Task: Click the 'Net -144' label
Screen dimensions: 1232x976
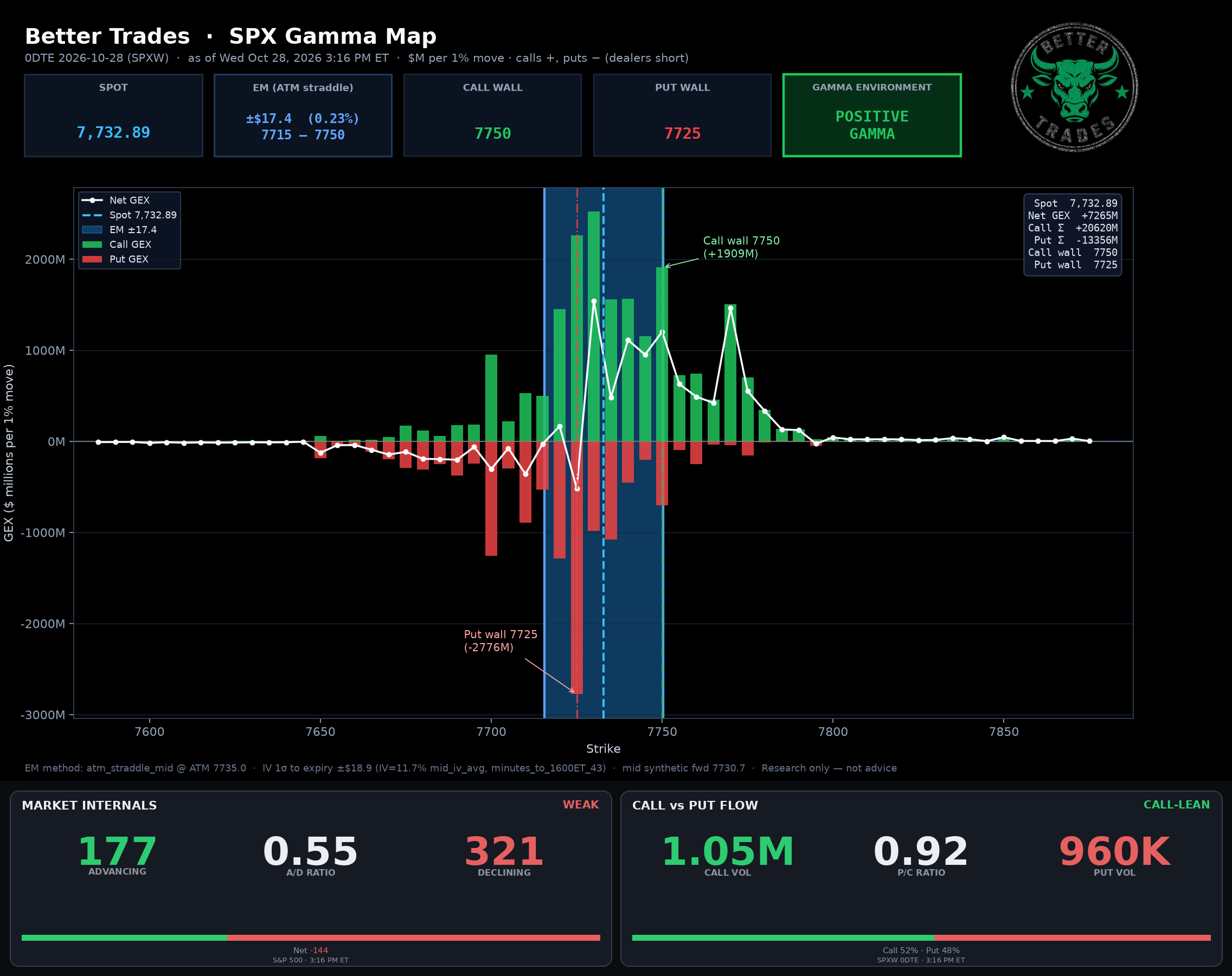Action: click(x=311, y=951)
